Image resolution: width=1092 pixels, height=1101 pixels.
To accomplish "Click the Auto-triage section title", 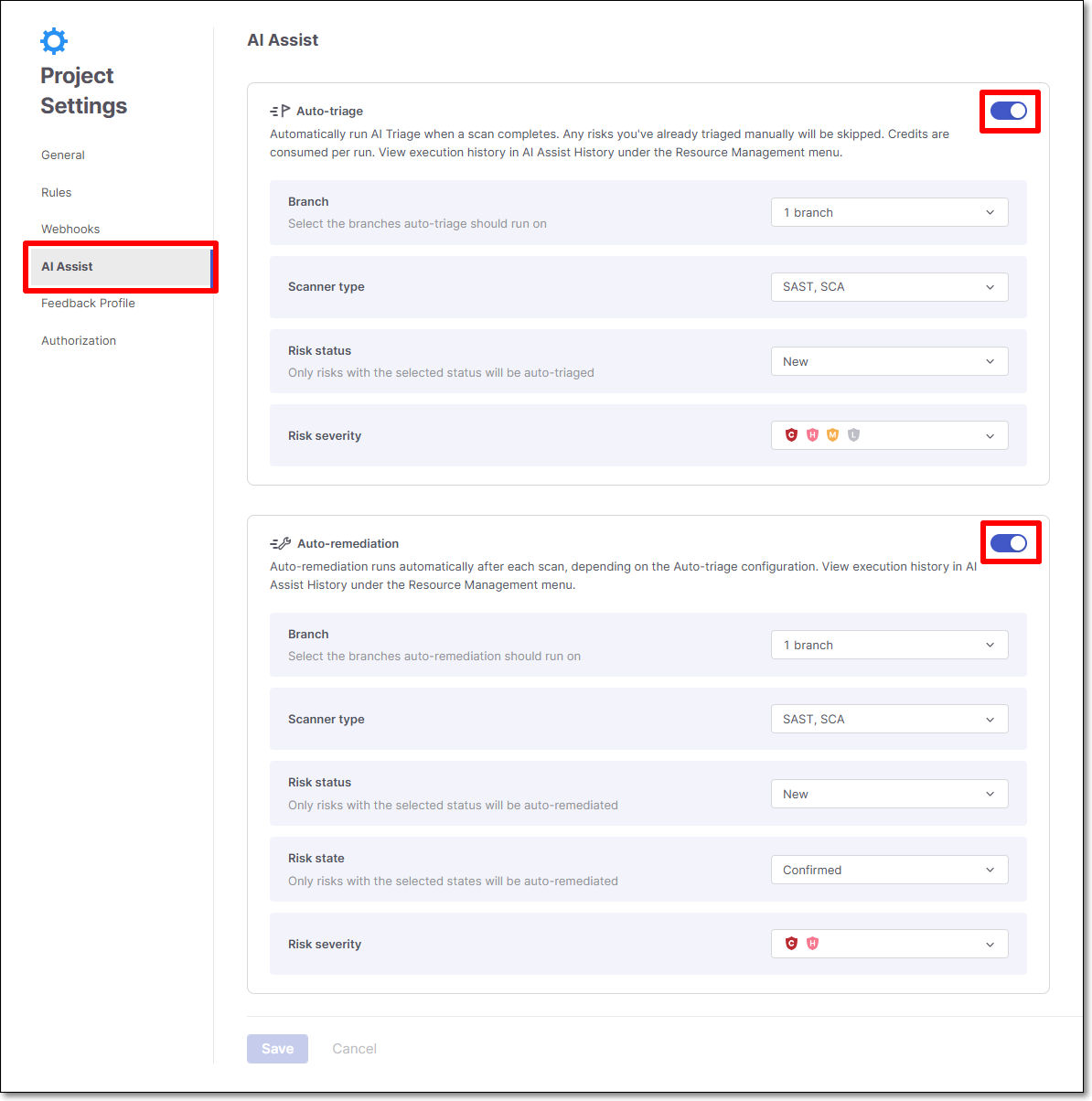I will coord(329,112).
